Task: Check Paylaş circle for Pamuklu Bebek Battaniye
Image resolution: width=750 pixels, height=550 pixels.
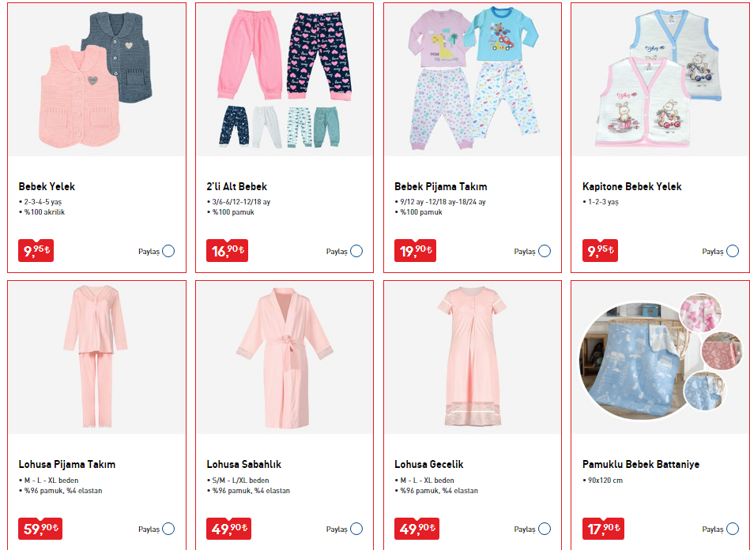Action: click(732, 529)
